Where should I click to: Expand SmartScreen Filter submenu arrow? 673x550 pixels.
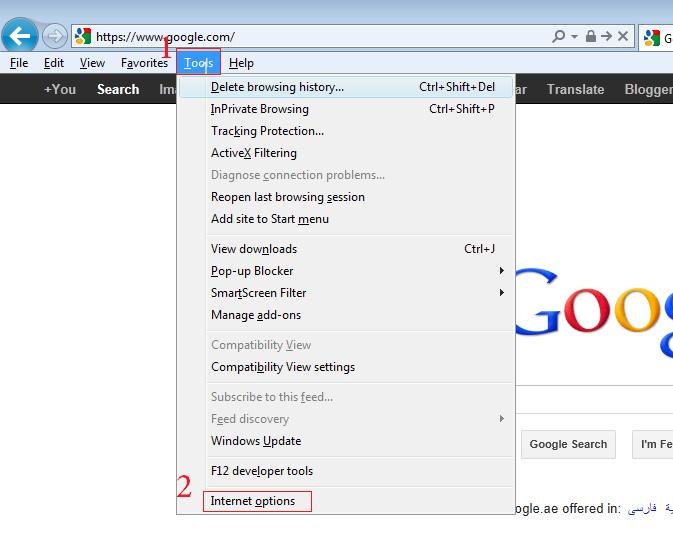[501, 292]
